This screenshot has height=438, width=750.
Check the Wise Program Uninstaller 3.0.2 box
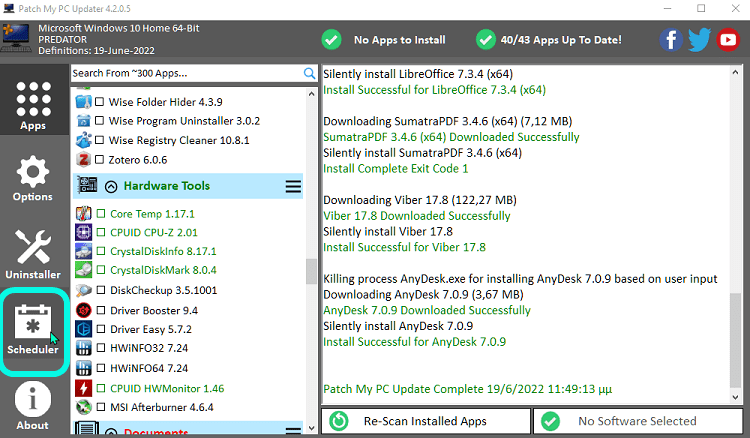(99, 121)
